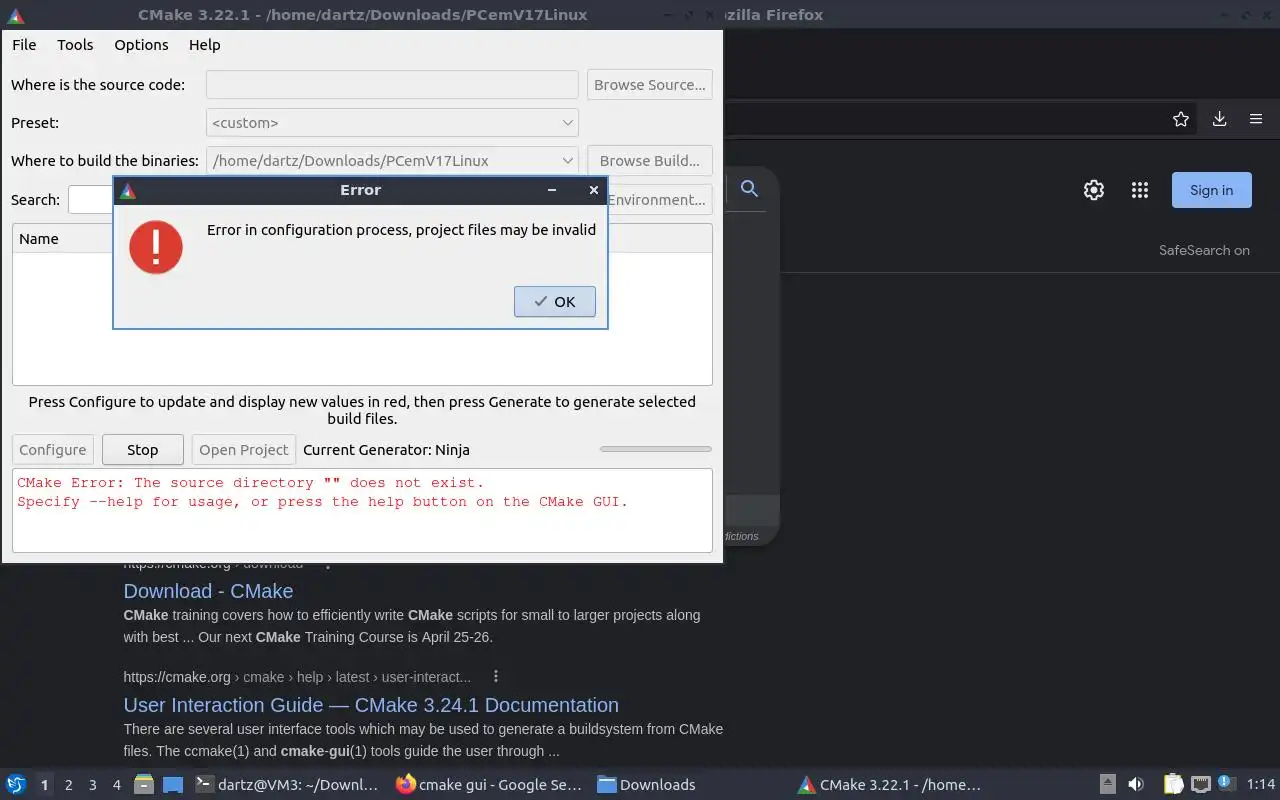The height and width of the screenshot is (800, 1280).
Task: Open the Help menu
Action: [x=204, y=45]
